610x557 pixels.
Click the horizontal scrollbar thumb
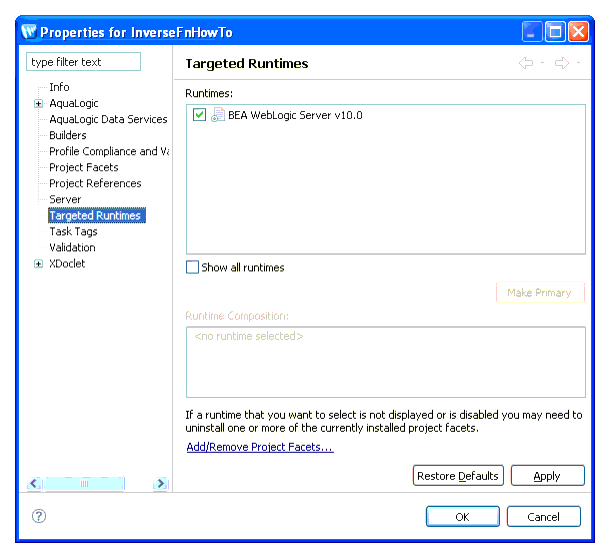[x=84, y=483]
